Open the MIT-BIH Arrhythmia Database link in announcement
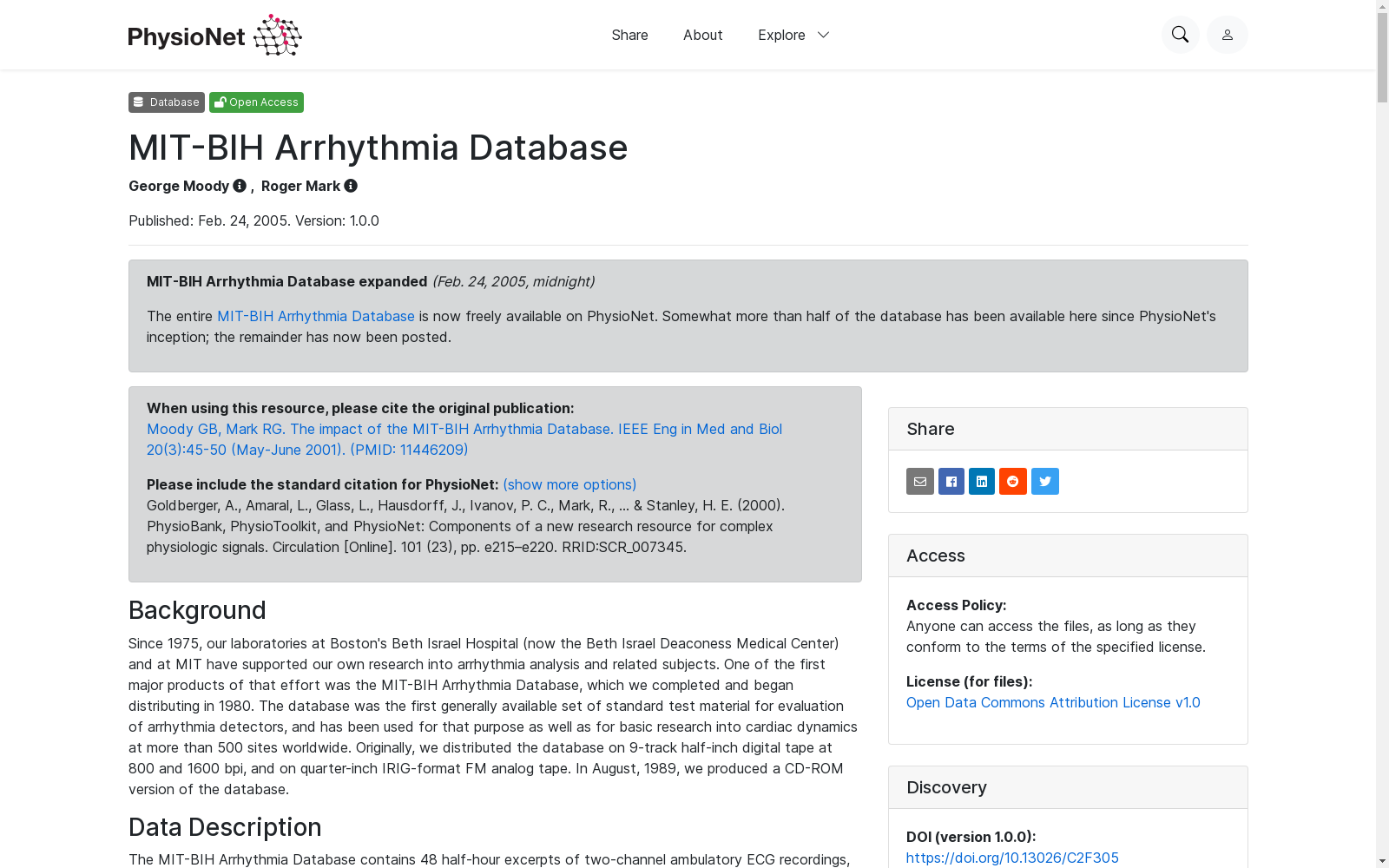Screen dimensions: 1389x868 click(316, 316)
